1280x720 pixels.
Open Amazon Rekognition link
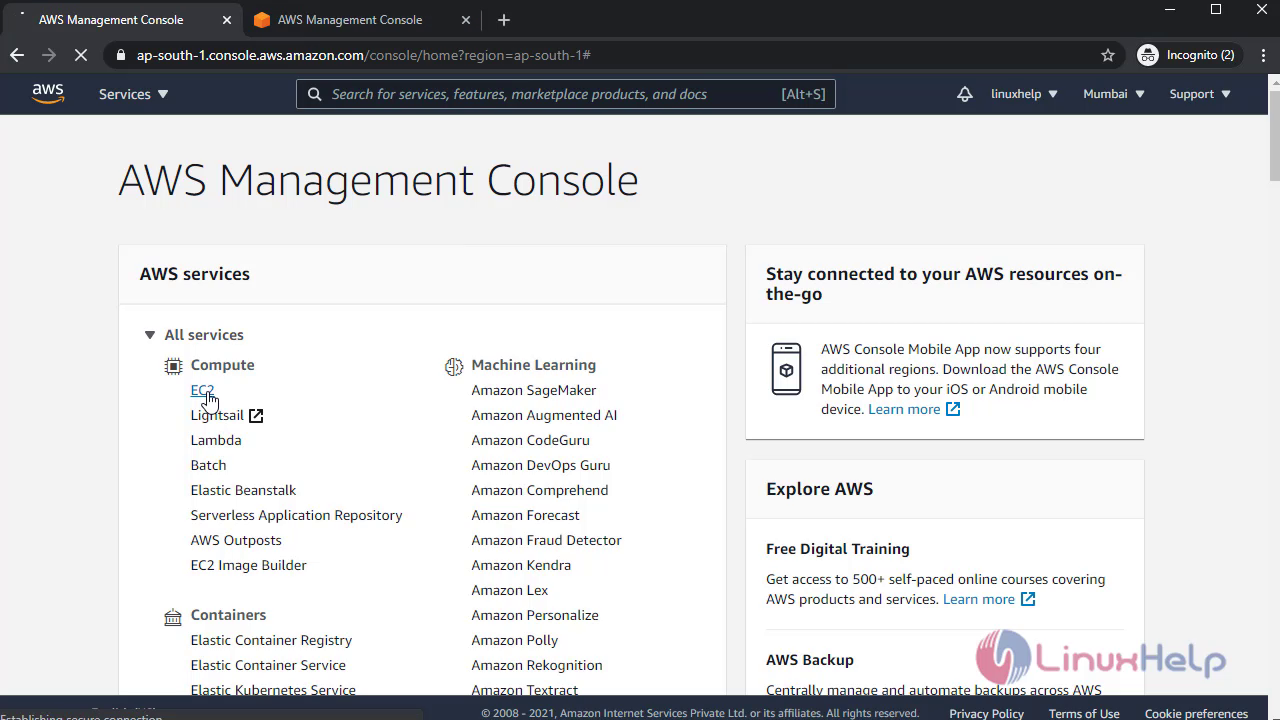tap(536, 665)
